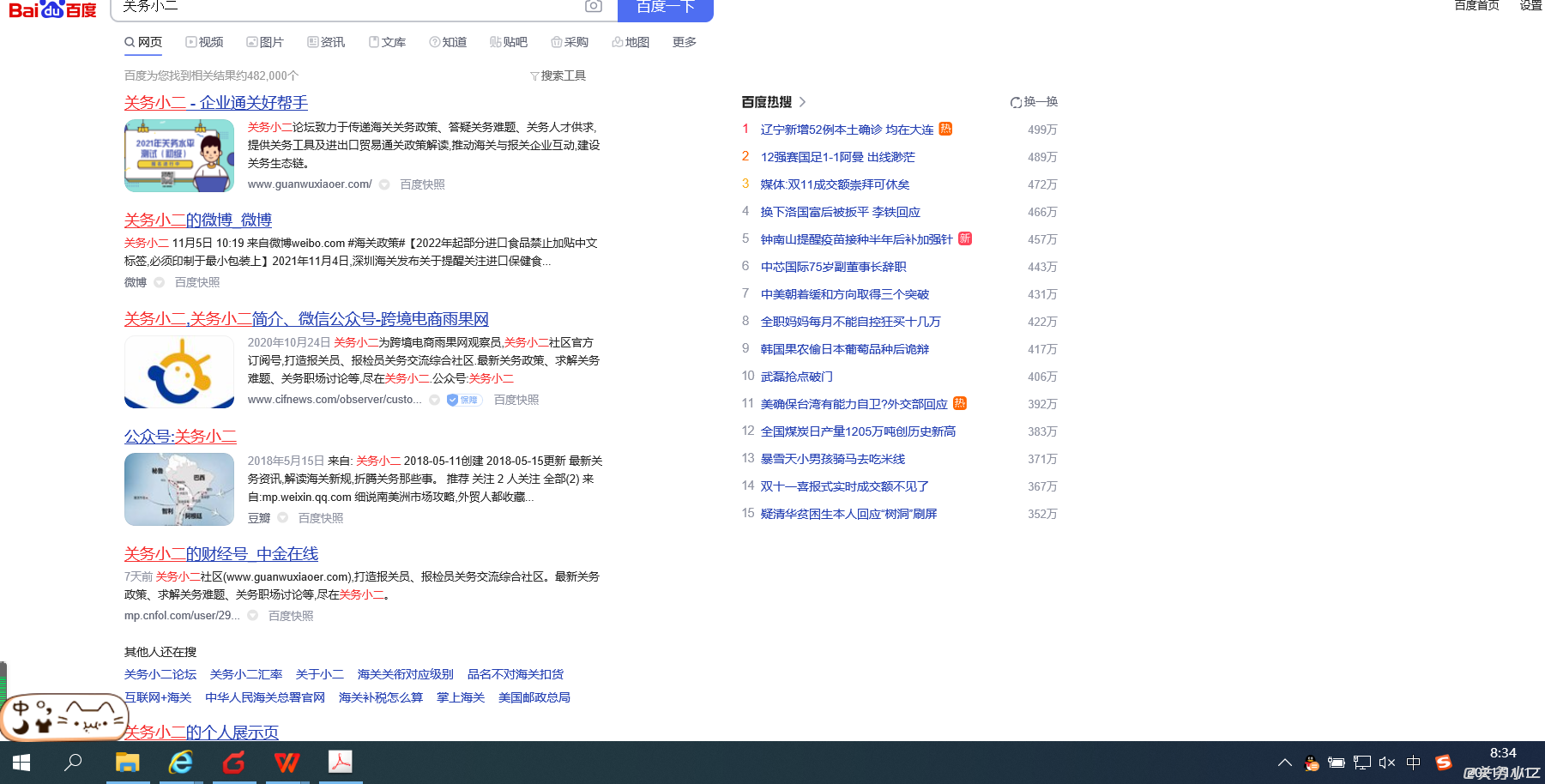Open Internet Explorer taskbar icon
The height and width of the screenshot is (784, 1545).
point(180,763)
